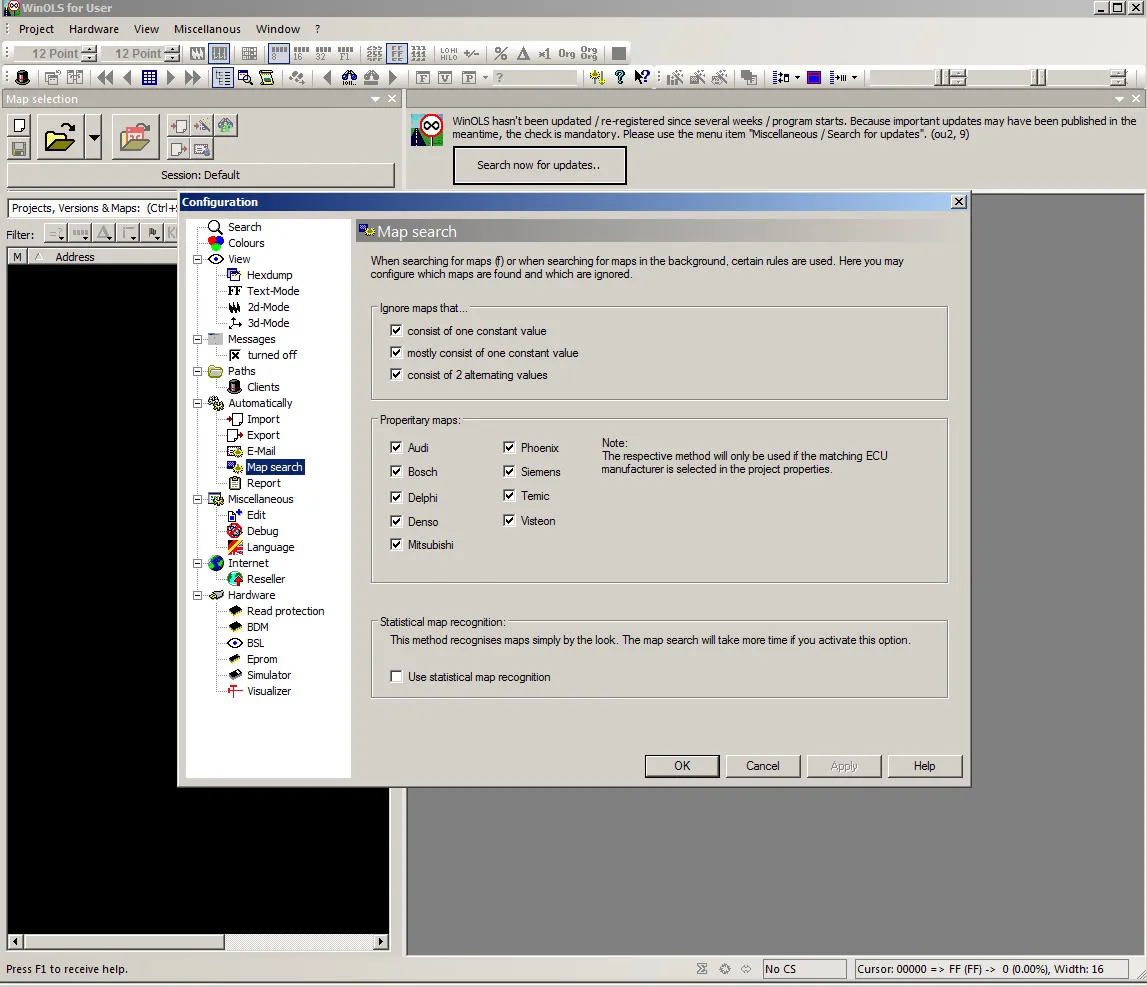Click the Org original values icon
The width and height of the screenshot is (1147, 987).
click(567, 53)
